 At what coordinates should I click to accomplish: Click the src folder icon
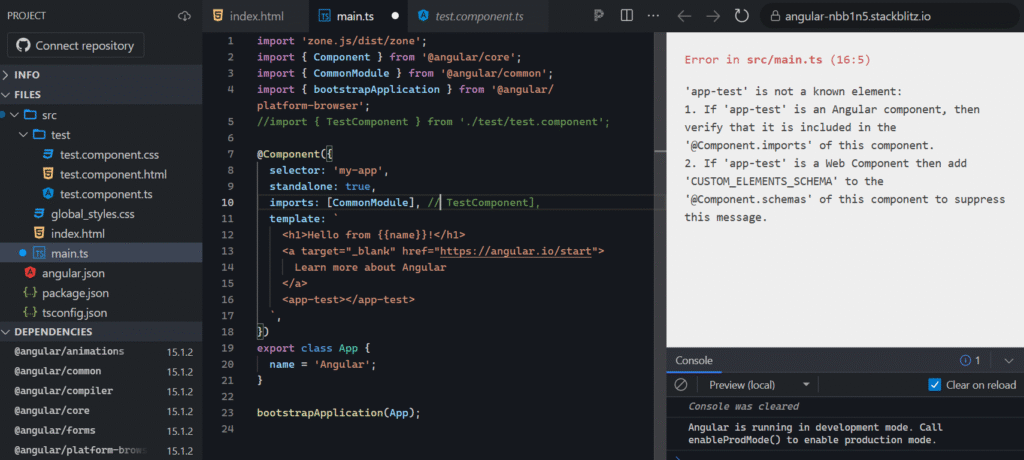coord(29,115)
